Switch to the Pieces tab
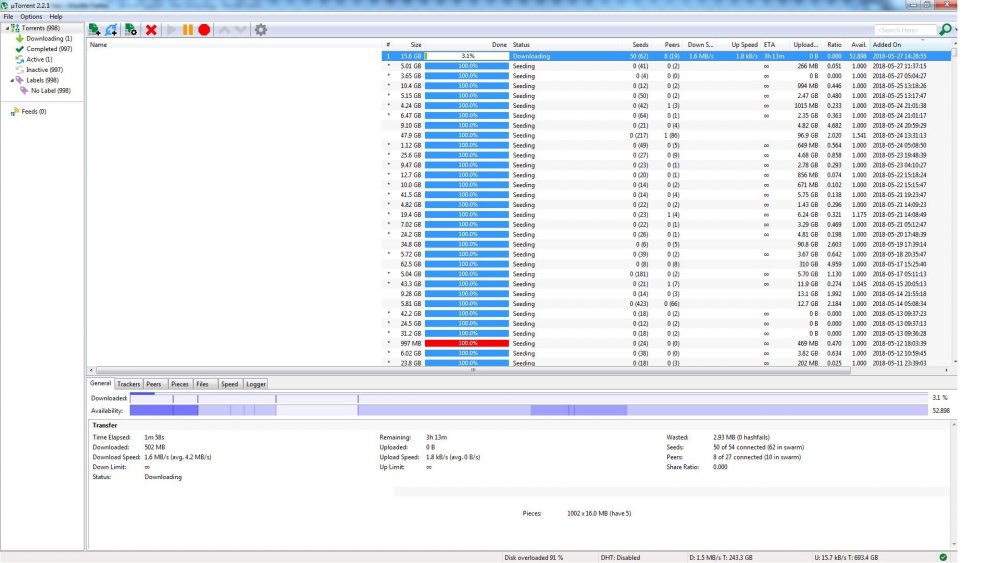Screen dimensions: 1000x563 [180, 384]
